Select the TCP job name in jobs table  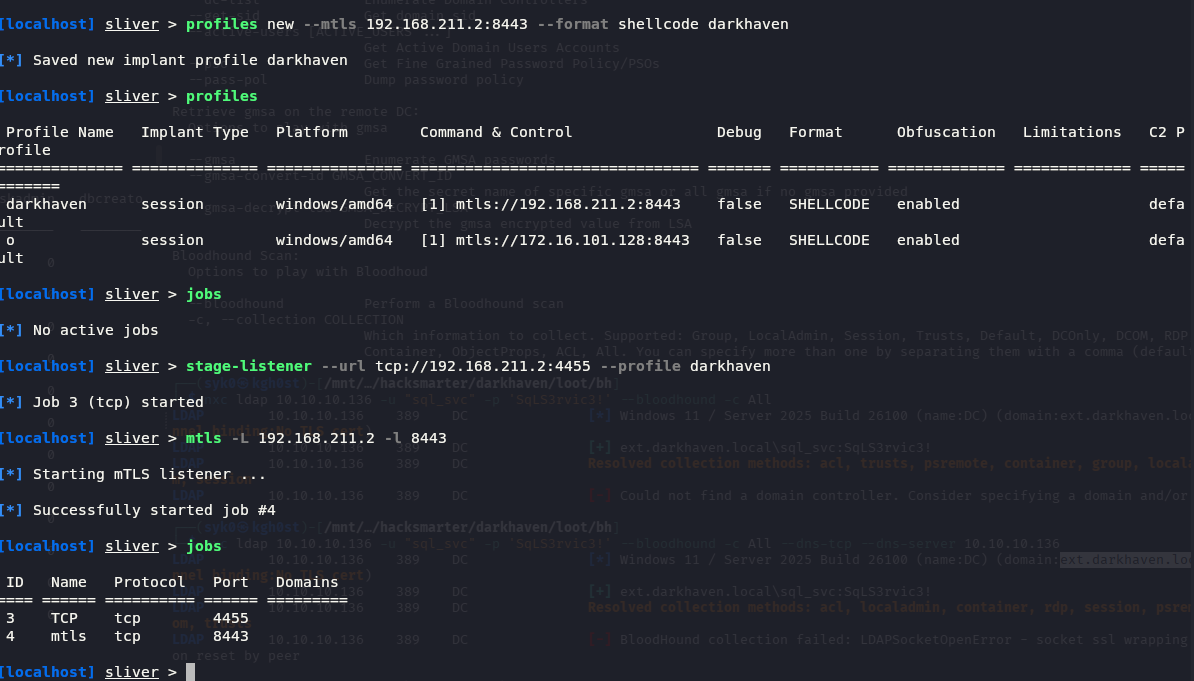point(64,619)
